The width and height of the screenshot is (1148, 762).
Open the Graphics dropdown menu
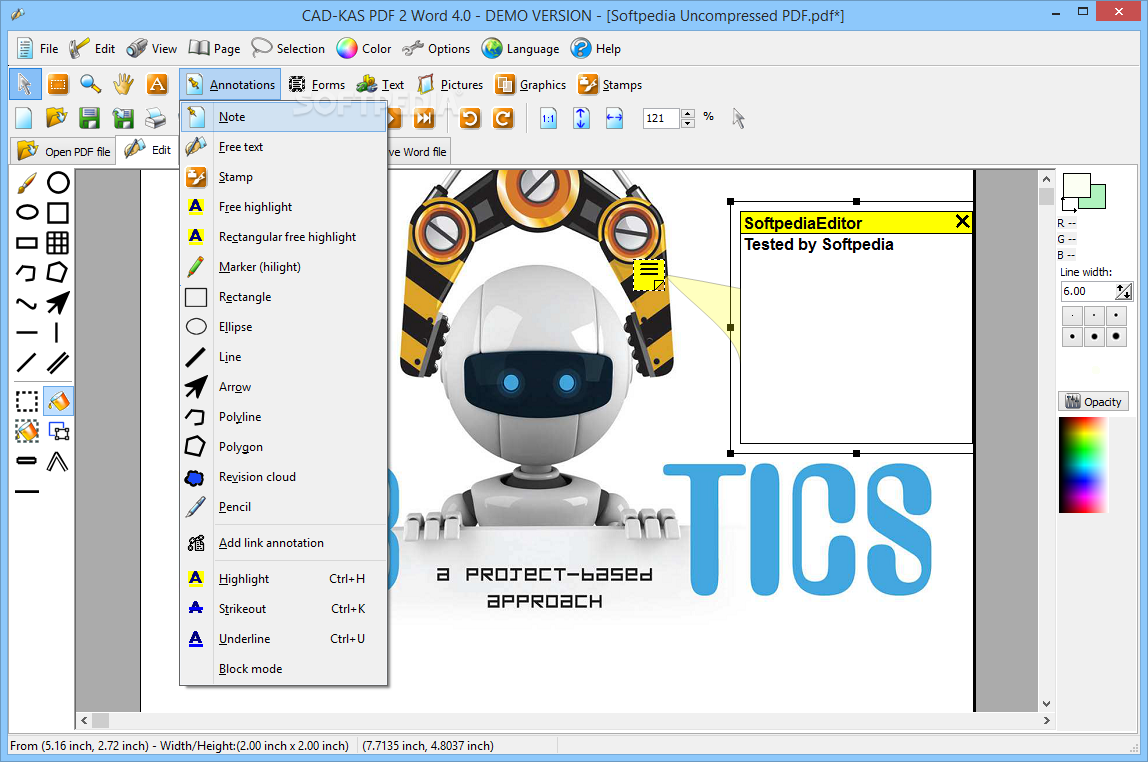(531, 84)
